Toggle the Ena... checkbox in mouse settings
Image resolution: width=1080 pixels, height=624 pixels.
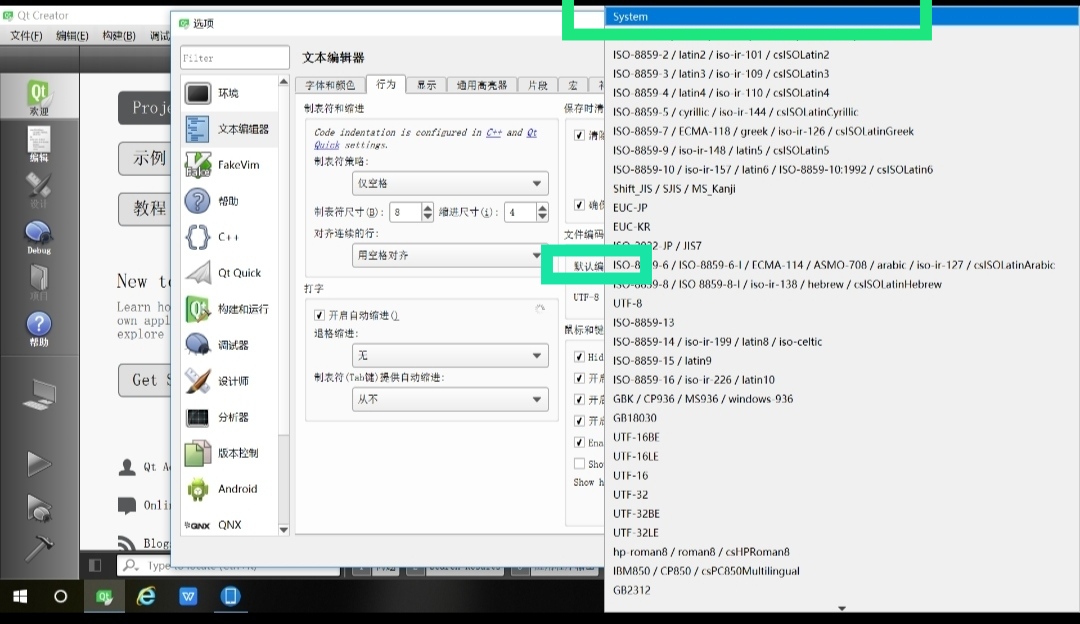click(579, 442)
